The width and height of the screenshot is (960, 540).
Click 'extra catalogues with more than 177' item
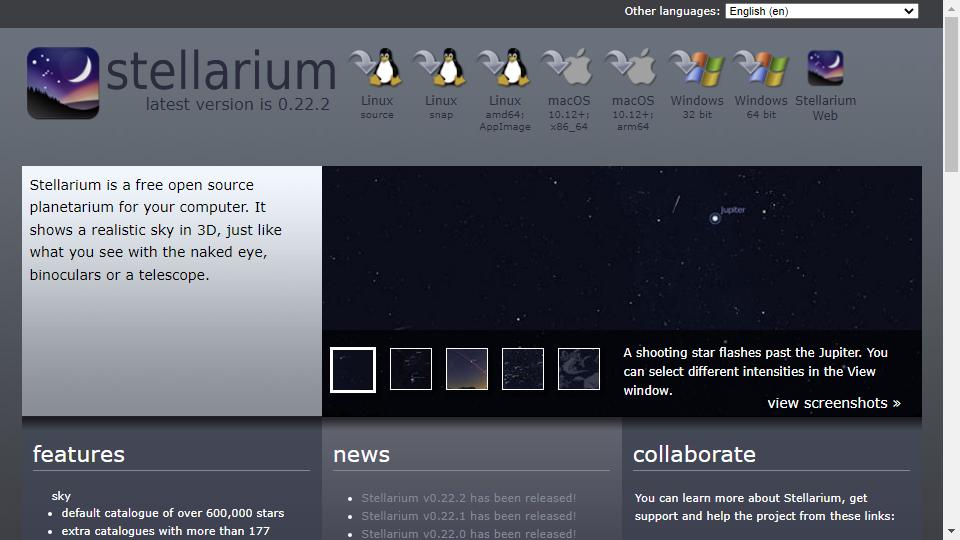point(165,531)
